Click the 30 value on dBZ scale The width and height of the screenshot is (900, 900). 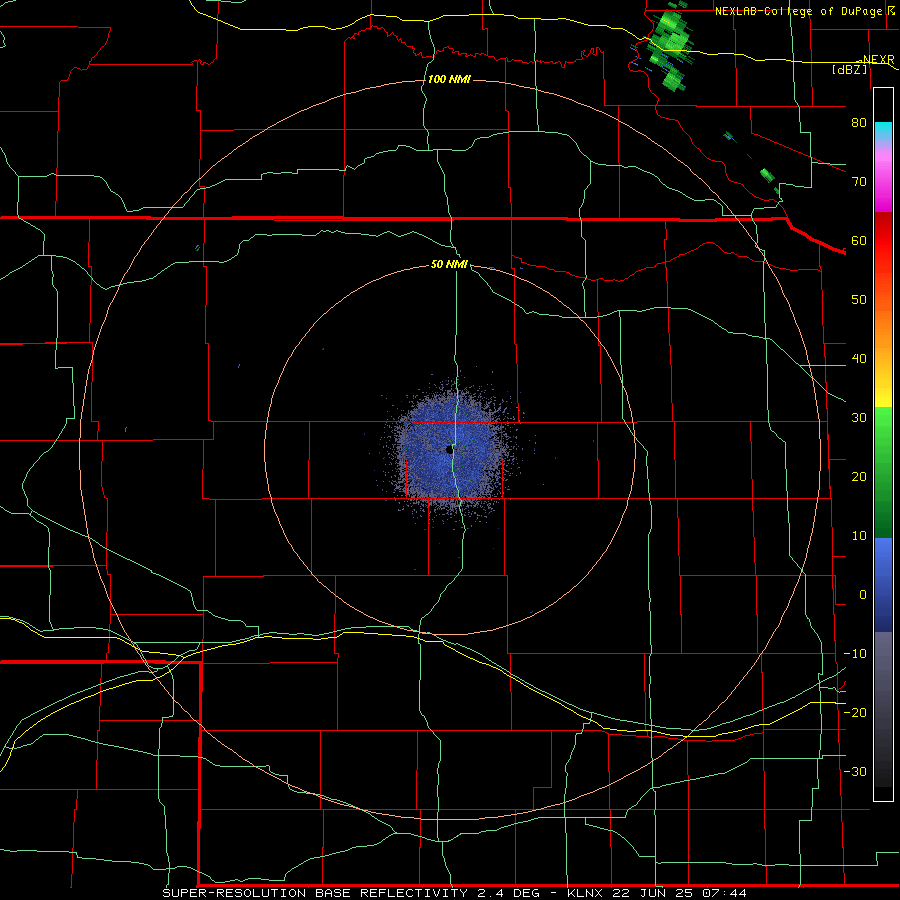(x=859, y=418)
